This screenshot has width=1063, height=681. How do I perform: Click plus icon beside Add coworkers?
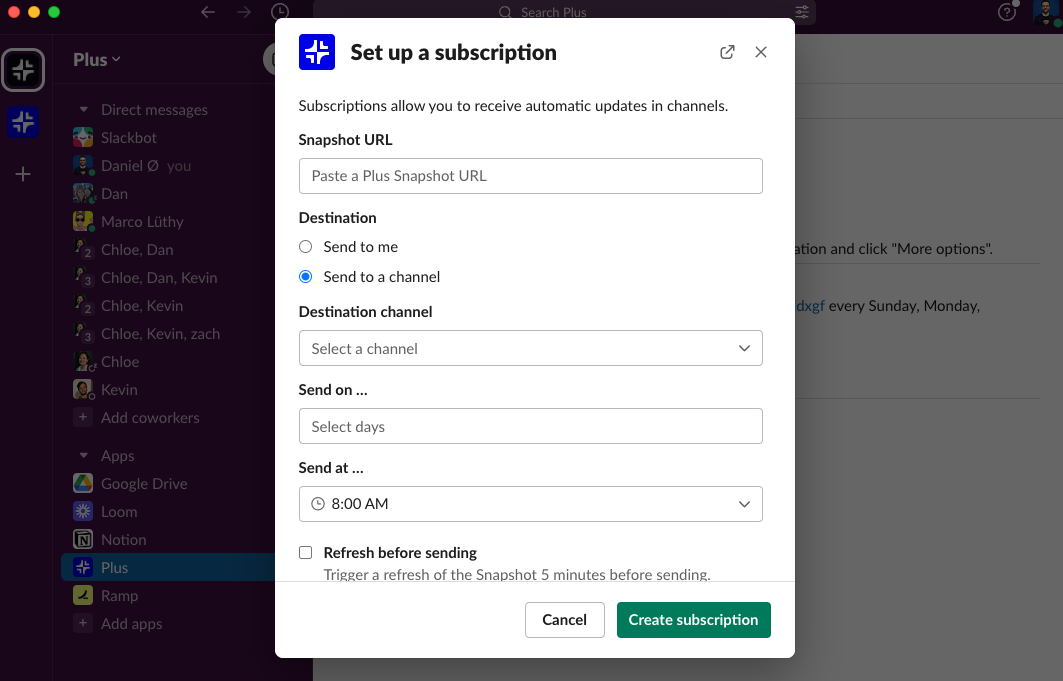[x=83, y=418]
